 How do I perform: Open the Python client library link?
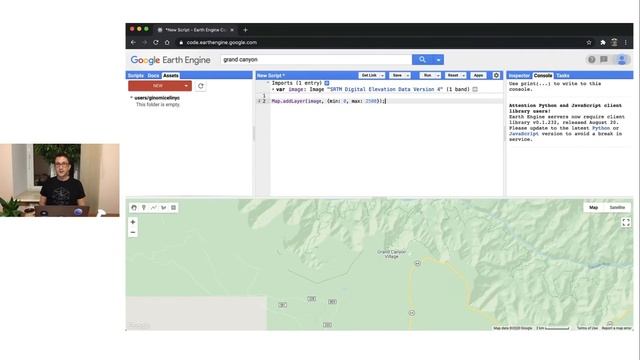pyautogui.click(x=601, y=128)
